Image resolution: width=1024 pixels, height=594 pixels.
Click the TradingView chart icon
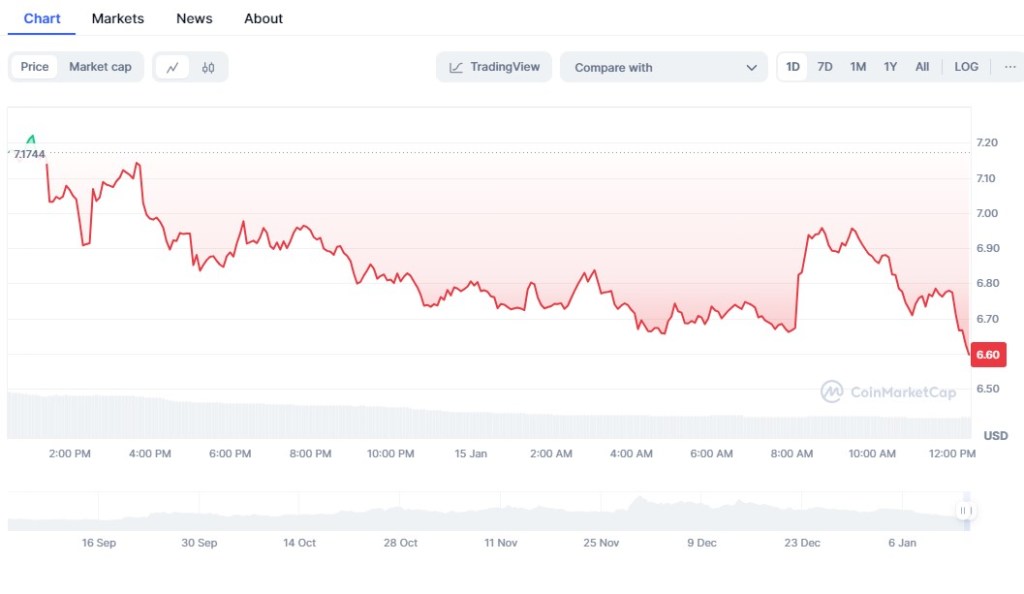pyautogui.click(x=456, y=67)
